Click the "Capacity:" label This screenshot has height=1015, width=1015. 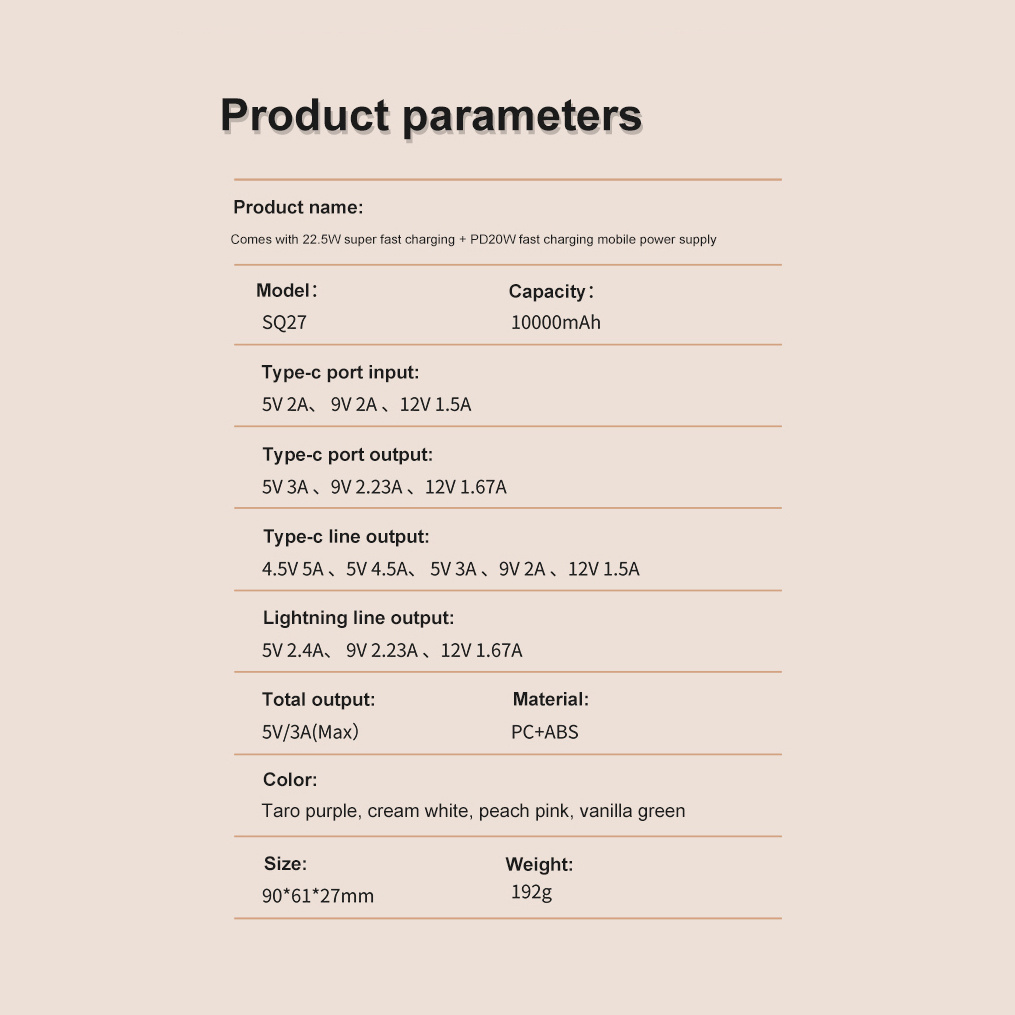point(551,292)
